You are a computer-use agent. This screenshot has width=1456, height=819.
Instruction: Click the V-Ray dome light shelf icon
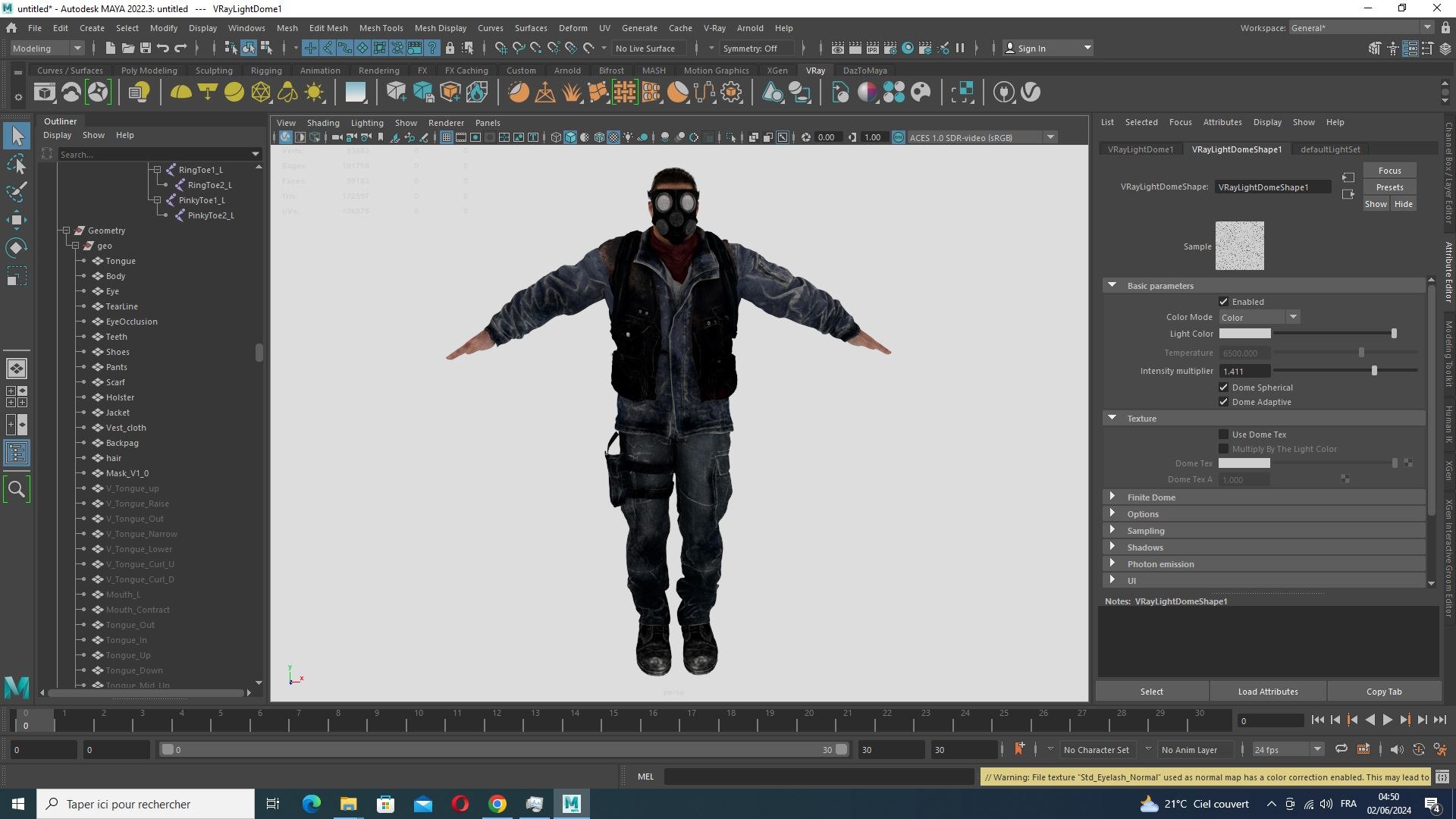(x=180, y=93)
